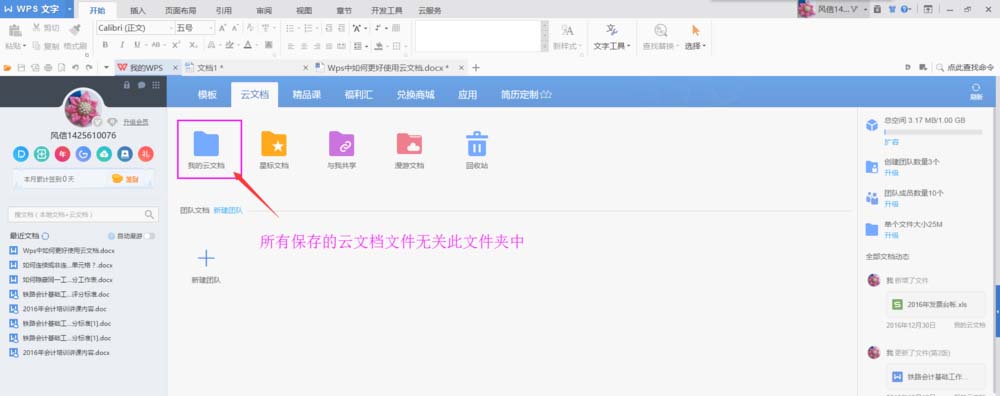Open the grid apps icon in the dark header
The height and width of the screenshot is (396, 1000).
pos(156,85)
